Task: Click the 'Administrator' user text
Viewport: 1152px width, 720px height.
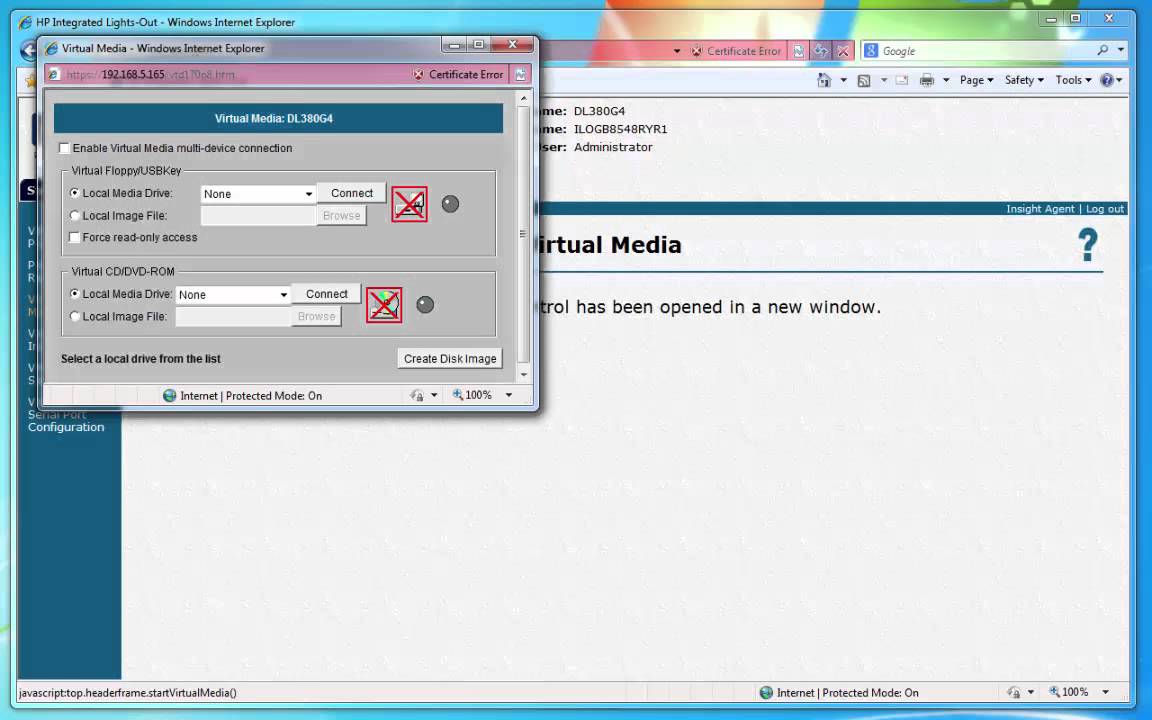Action: tap(613, 147)
